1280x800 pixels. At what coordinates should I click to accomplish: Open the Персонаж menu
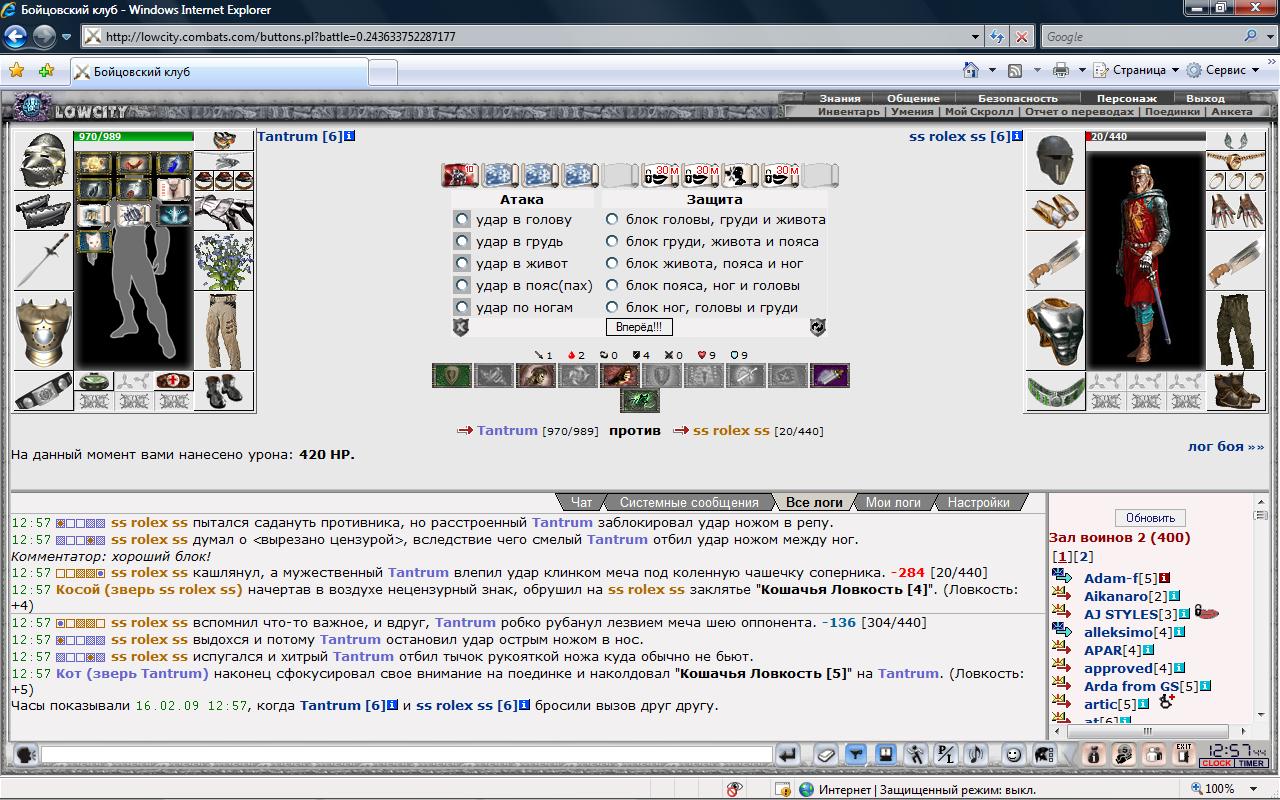(1126, 98)
